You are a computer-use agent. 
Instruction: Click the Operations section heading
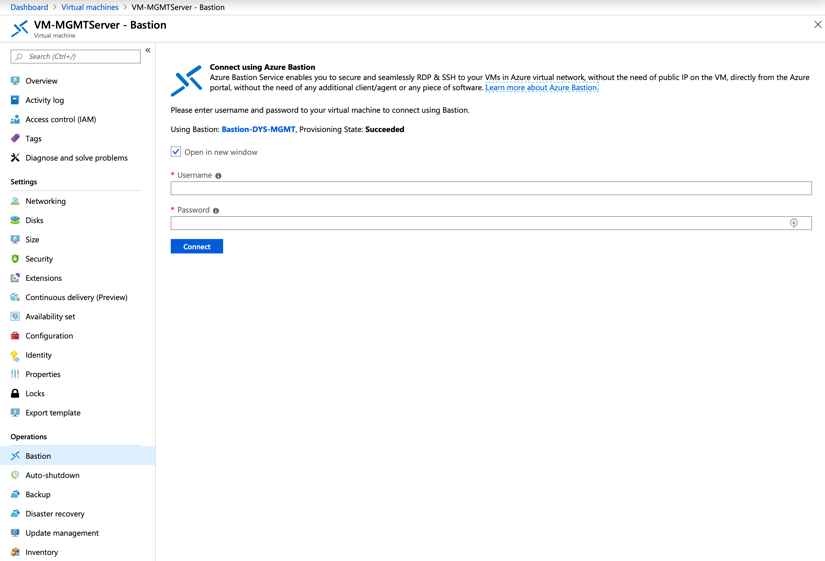(28, 437)
